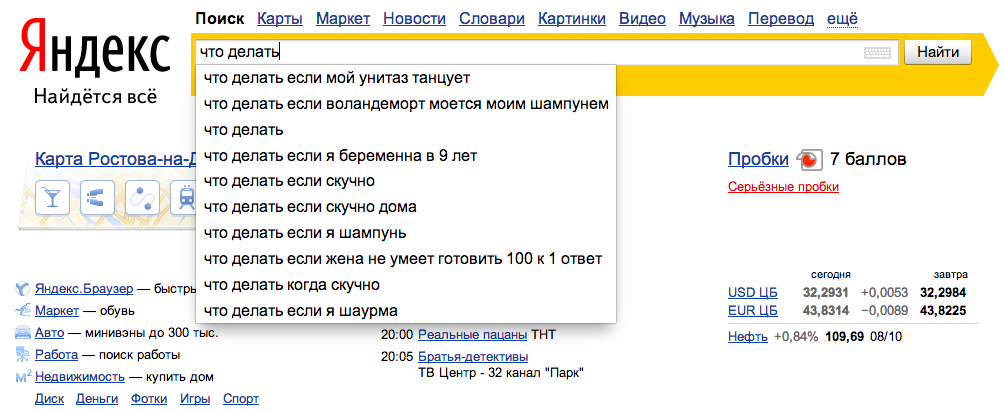Screen dimensions: 1005x412
Task: Open the EUR ЦБ exchange rate link
Action: (x=752, y=311)
